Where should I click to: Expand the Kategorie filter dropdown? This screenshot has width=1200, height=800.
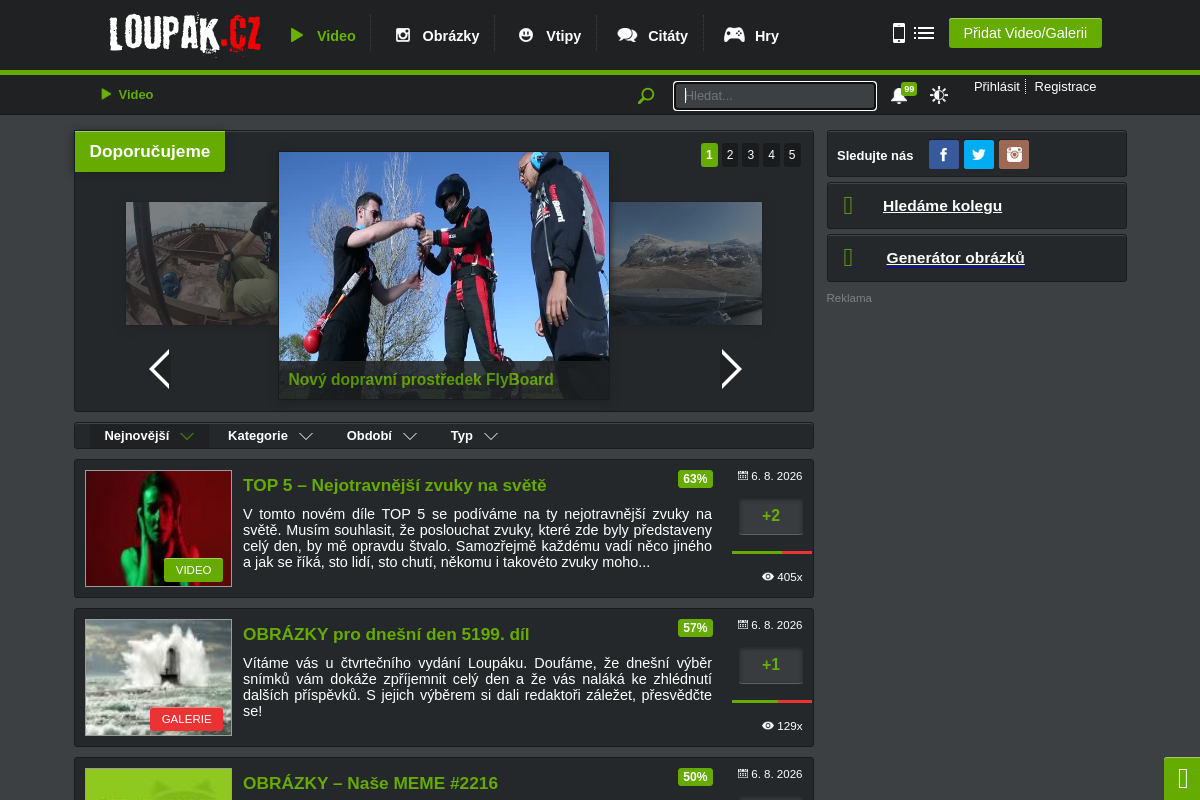[270, 436]
